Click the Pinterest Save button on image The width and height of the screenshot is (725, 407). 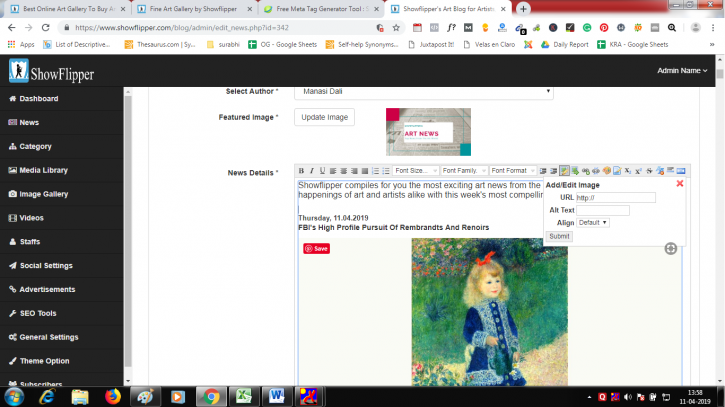click(317, 248)
